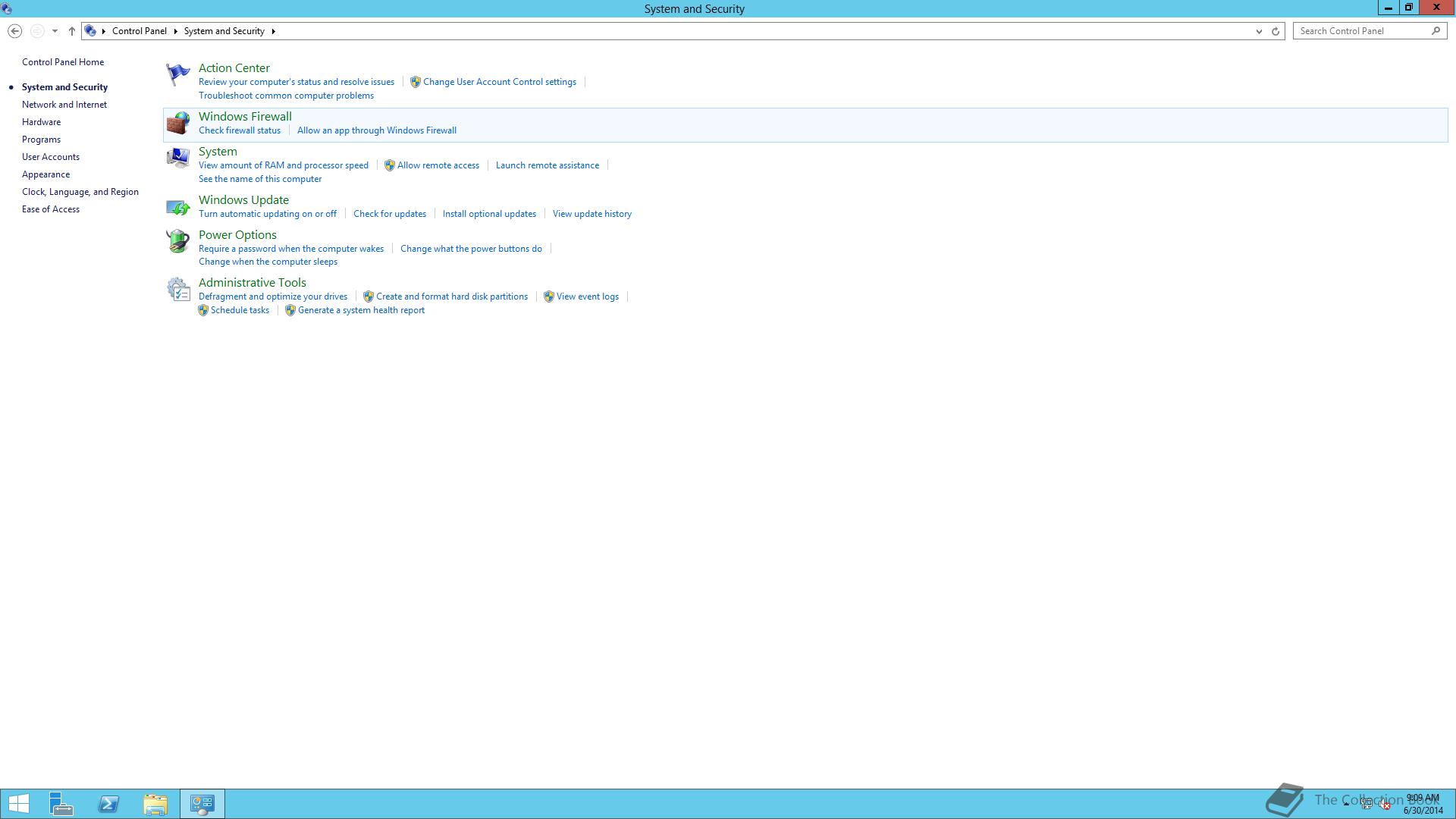Image resolution: width=1456 pixels, height=819 pixels.
Task: Click Defragment and optimize your drives
Action: 273,297
